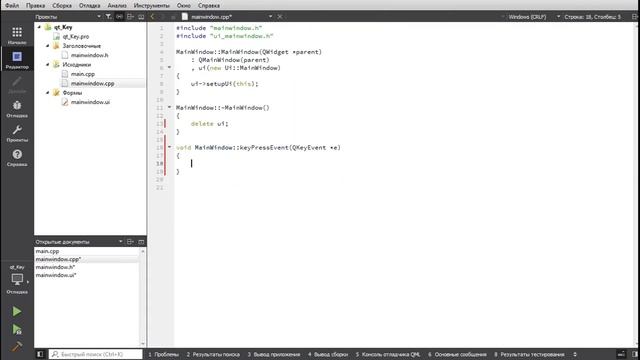Close mainwindow.cpp document in editor toolbar
The width and height of the screenshot is (640, 360).
point(280,17)
